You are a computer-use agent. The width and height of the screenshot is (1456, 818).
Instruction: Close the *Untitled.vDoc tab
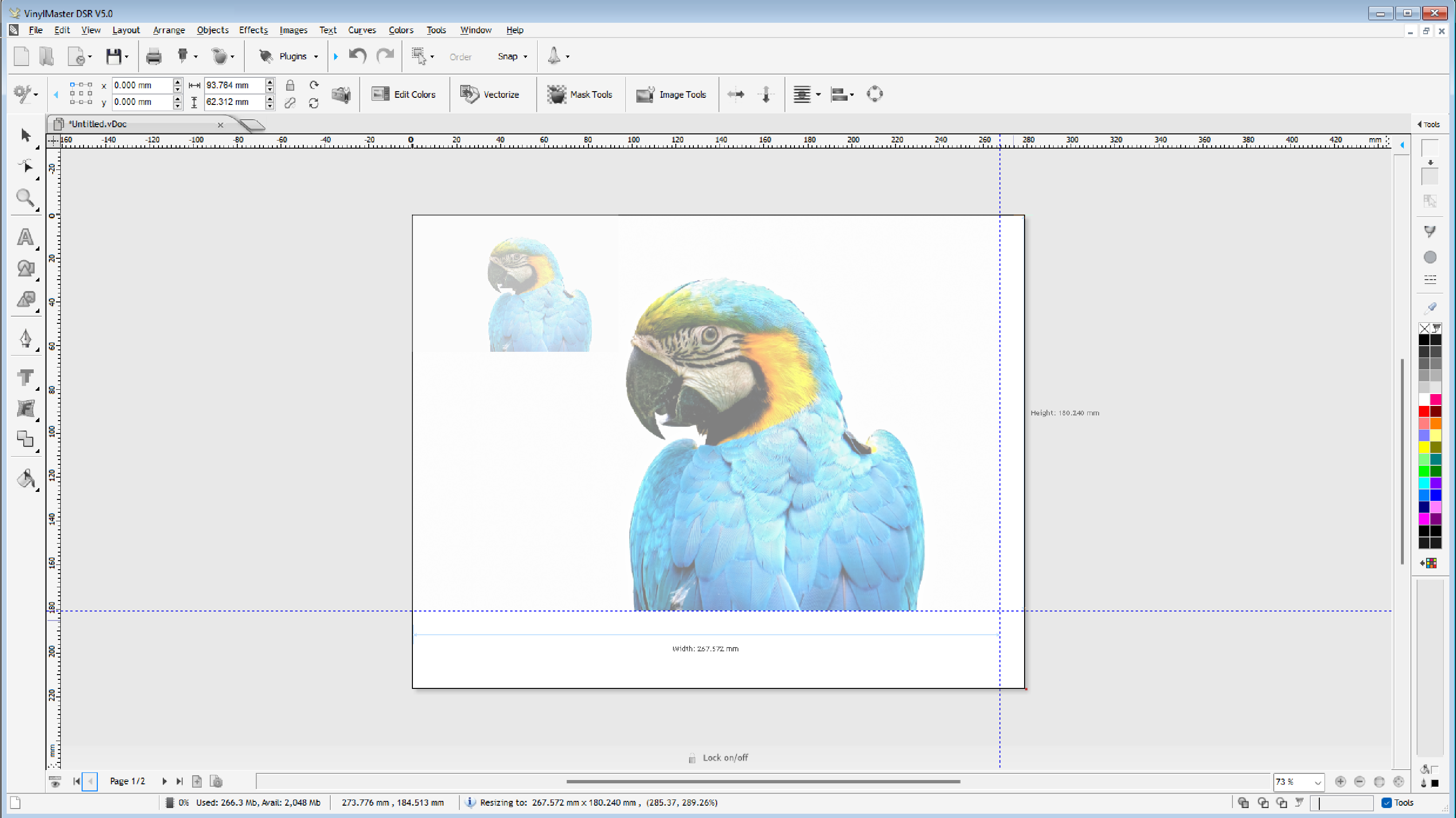point(220,125)
